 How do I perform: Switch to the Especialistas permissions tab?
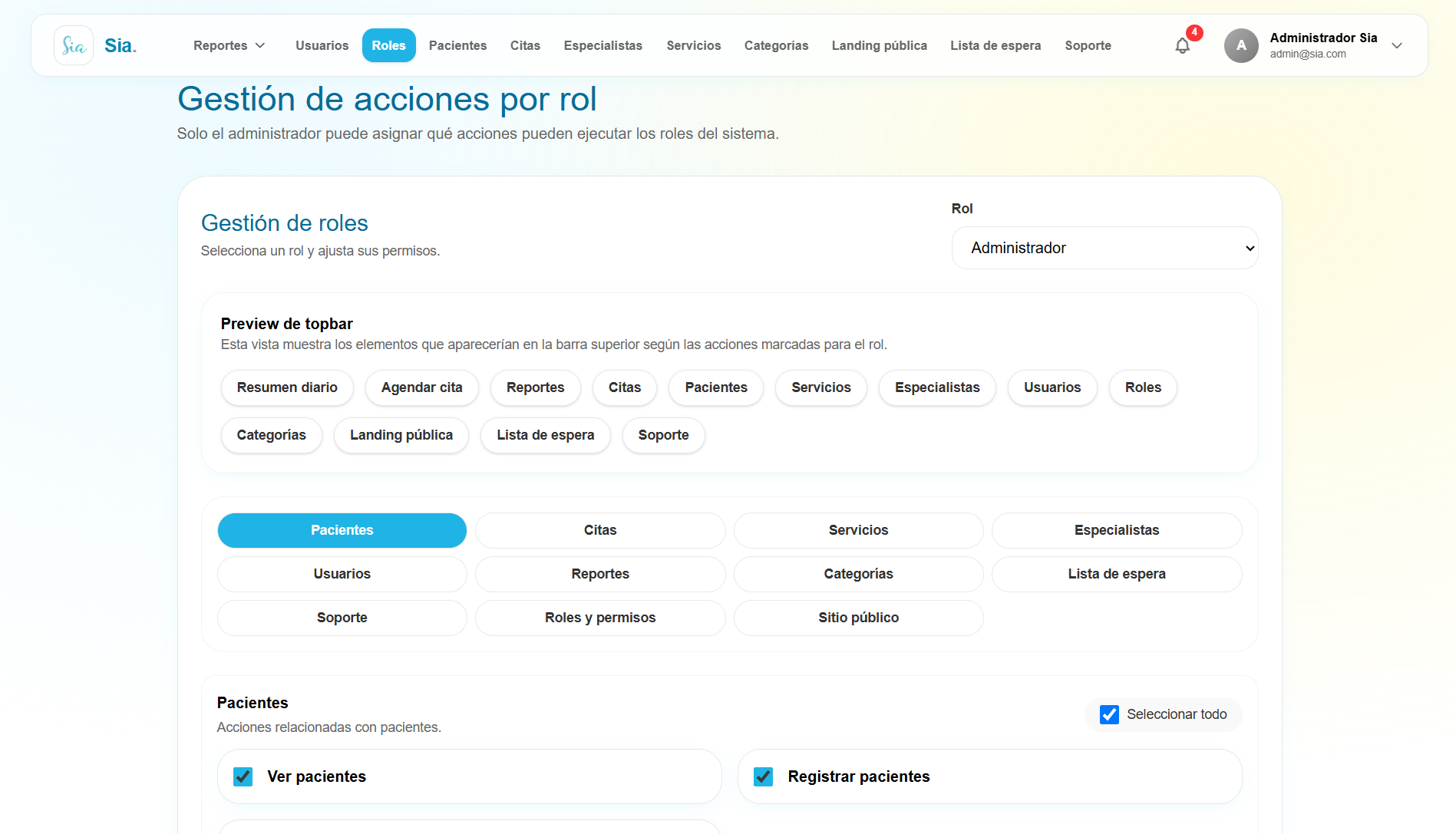(1117, 530)
